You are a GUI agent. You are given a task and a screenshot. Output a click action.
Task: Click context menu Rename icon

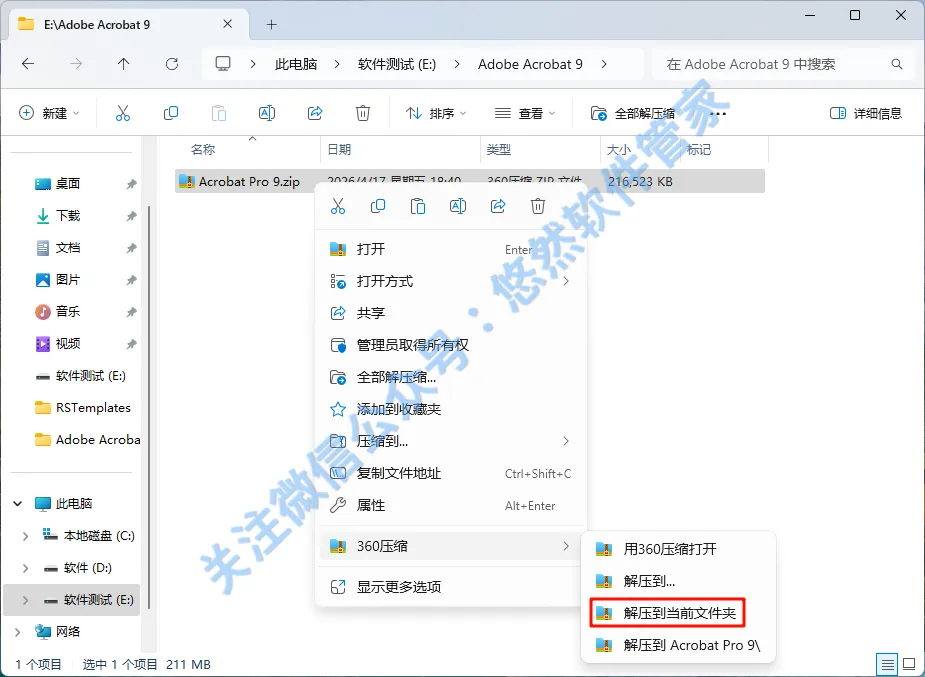click(458, 206)
